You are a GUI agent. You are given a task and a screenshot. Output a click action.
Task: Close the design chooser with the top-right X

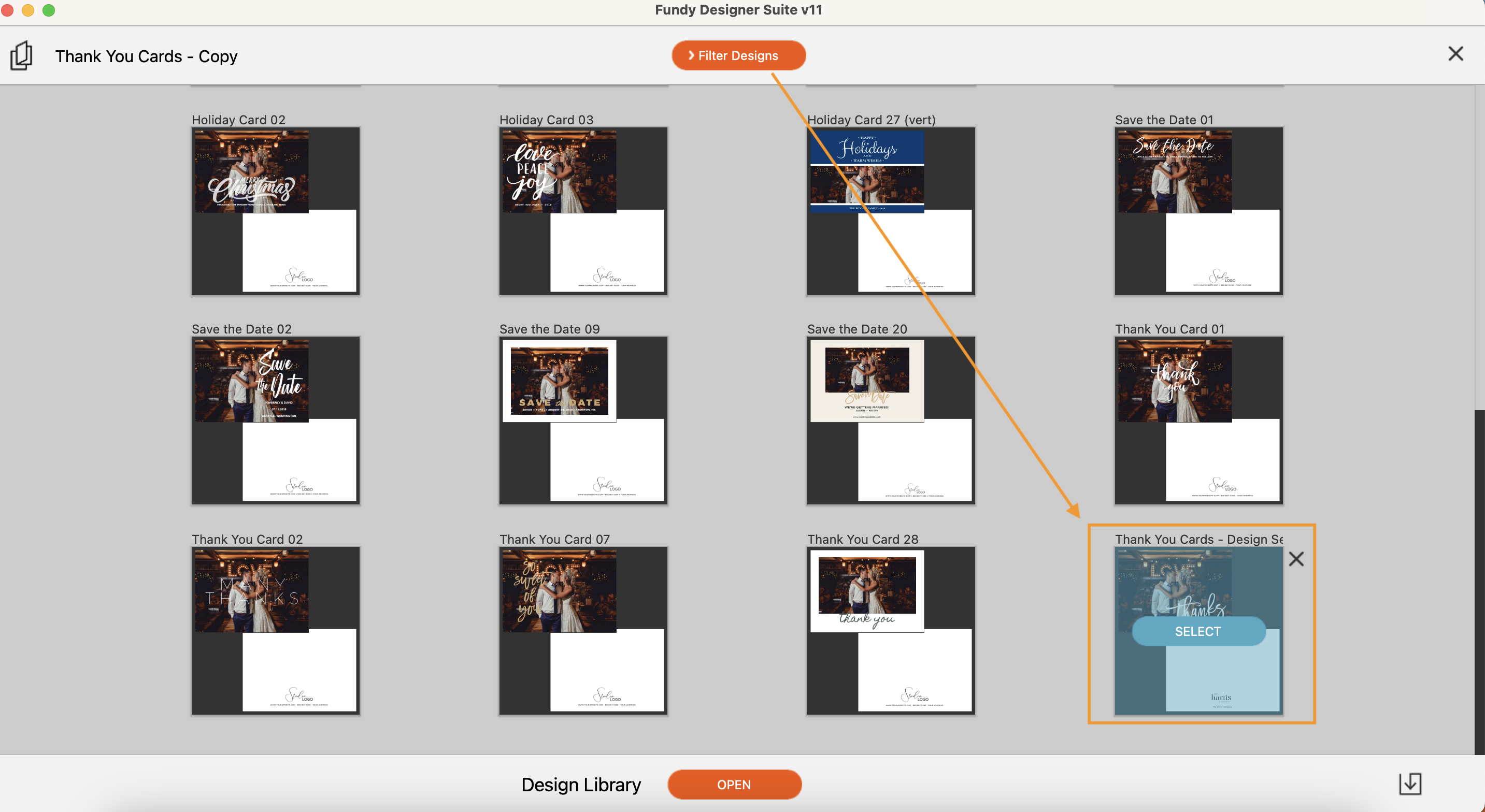(1455, 54)
